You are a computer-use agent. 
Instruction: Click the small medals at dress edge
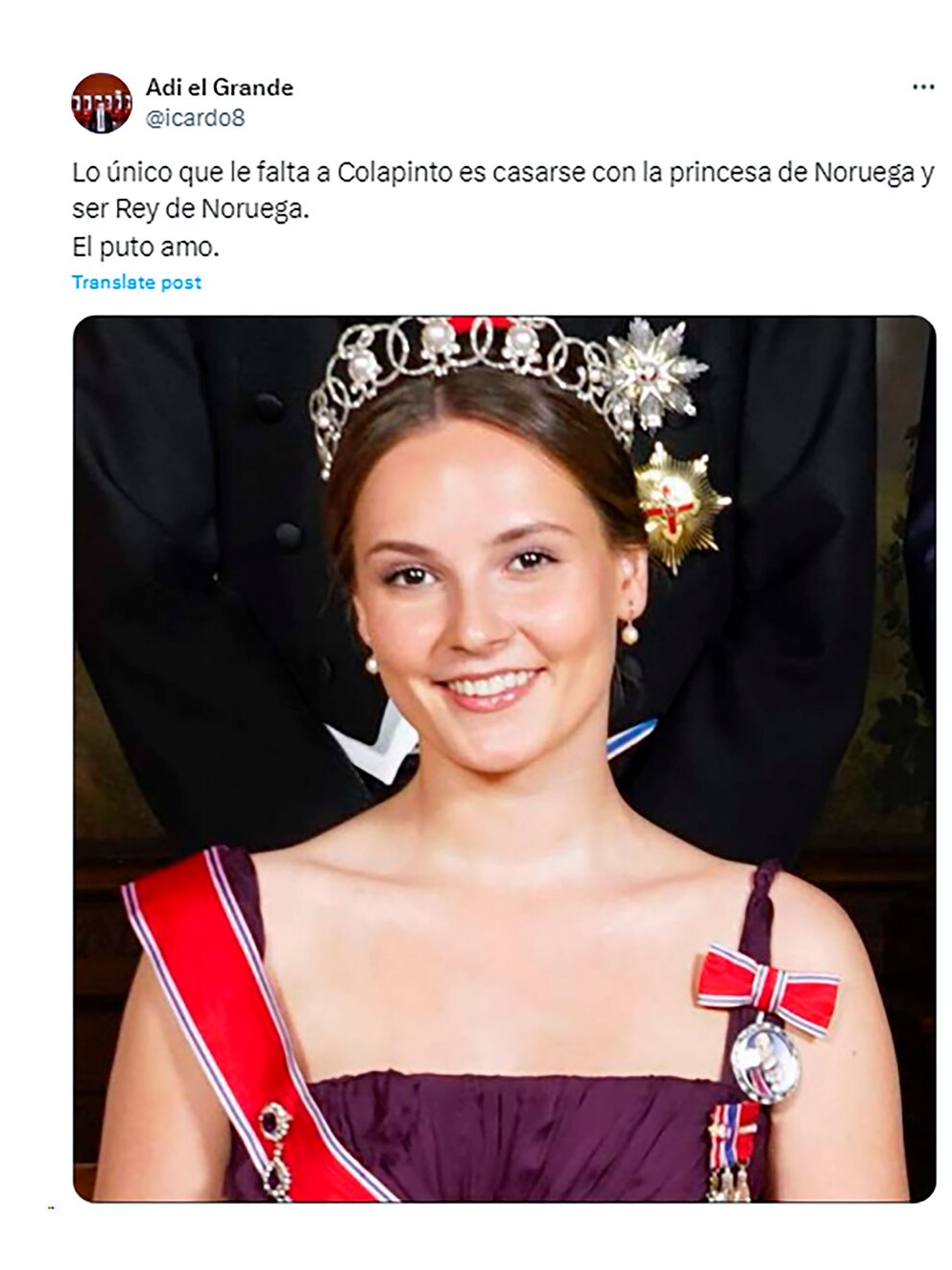[732, 1151]
